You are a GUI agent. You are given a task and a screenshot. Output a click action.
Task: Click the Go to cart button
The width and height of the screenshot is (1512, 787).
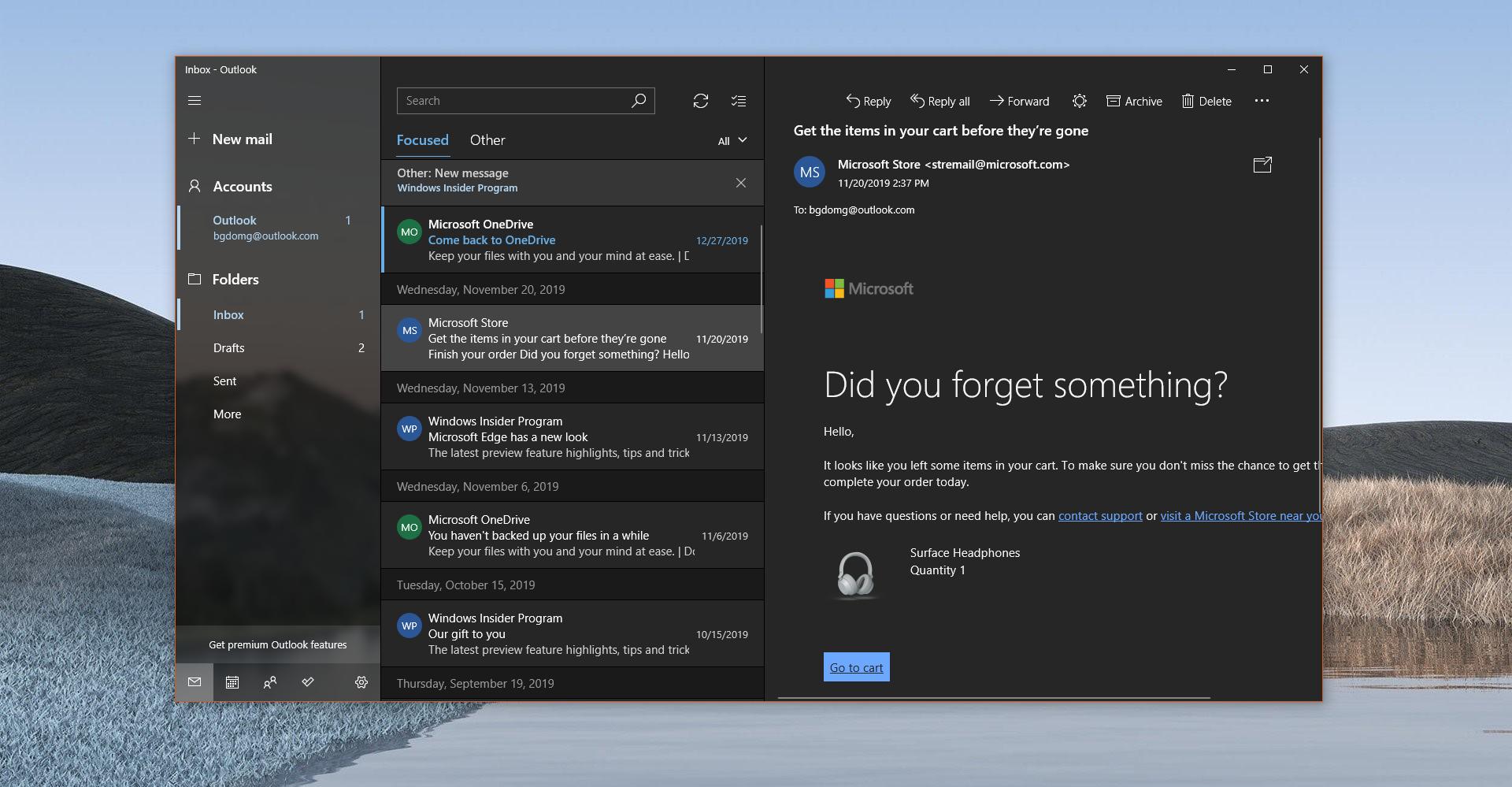[x=857, y=667]
